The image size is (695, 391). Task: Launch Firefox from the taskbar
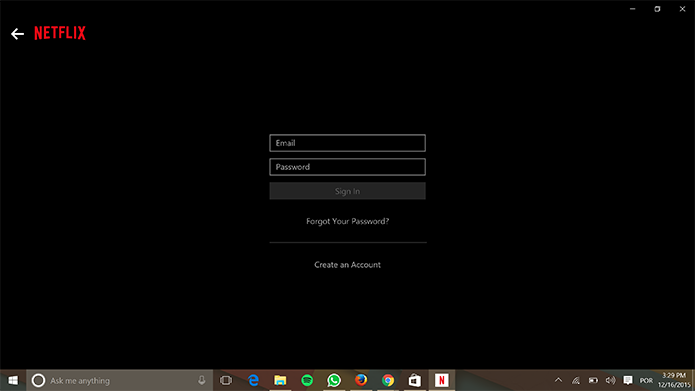coord(361,380)
